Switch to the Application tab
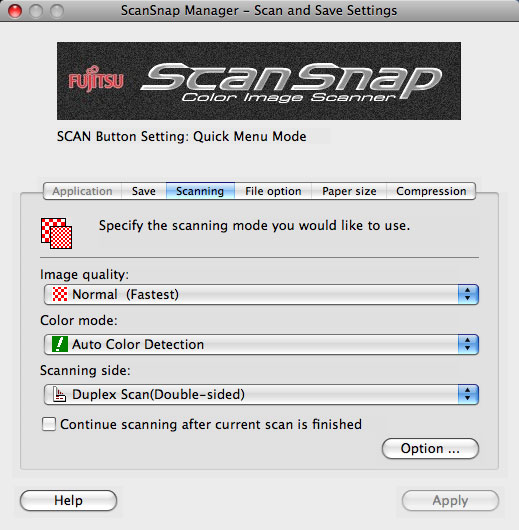The width and height of the screenshot is (519, 530). click(82, 191)
